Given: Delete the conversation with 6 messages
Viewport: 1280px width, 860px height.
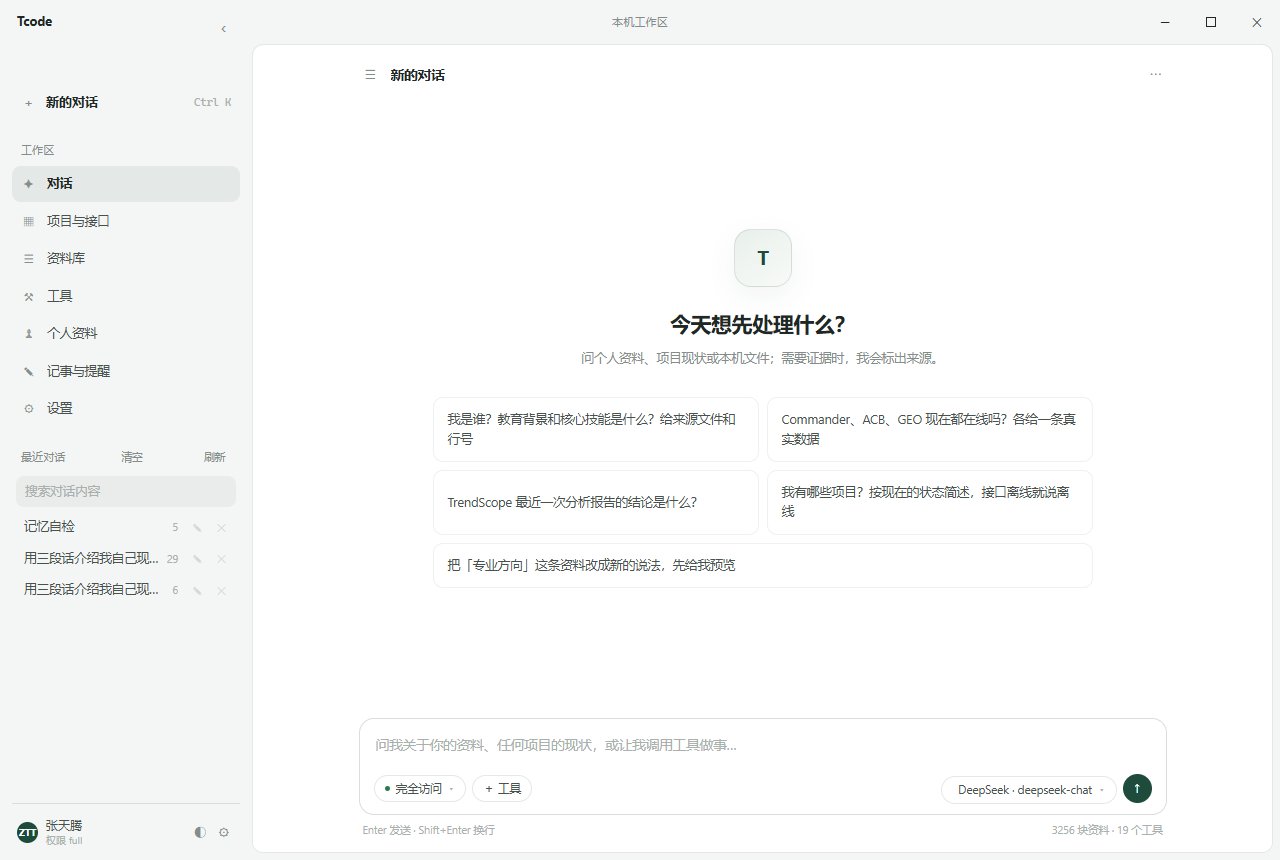Looking at the screenshot, I should [x=222, y=590].
